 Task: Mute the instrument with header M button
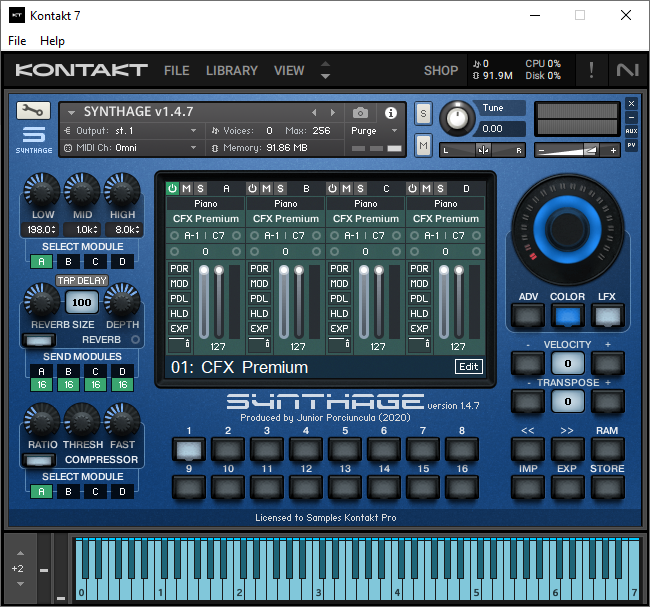pyautogui.click(x=423, y=146)
